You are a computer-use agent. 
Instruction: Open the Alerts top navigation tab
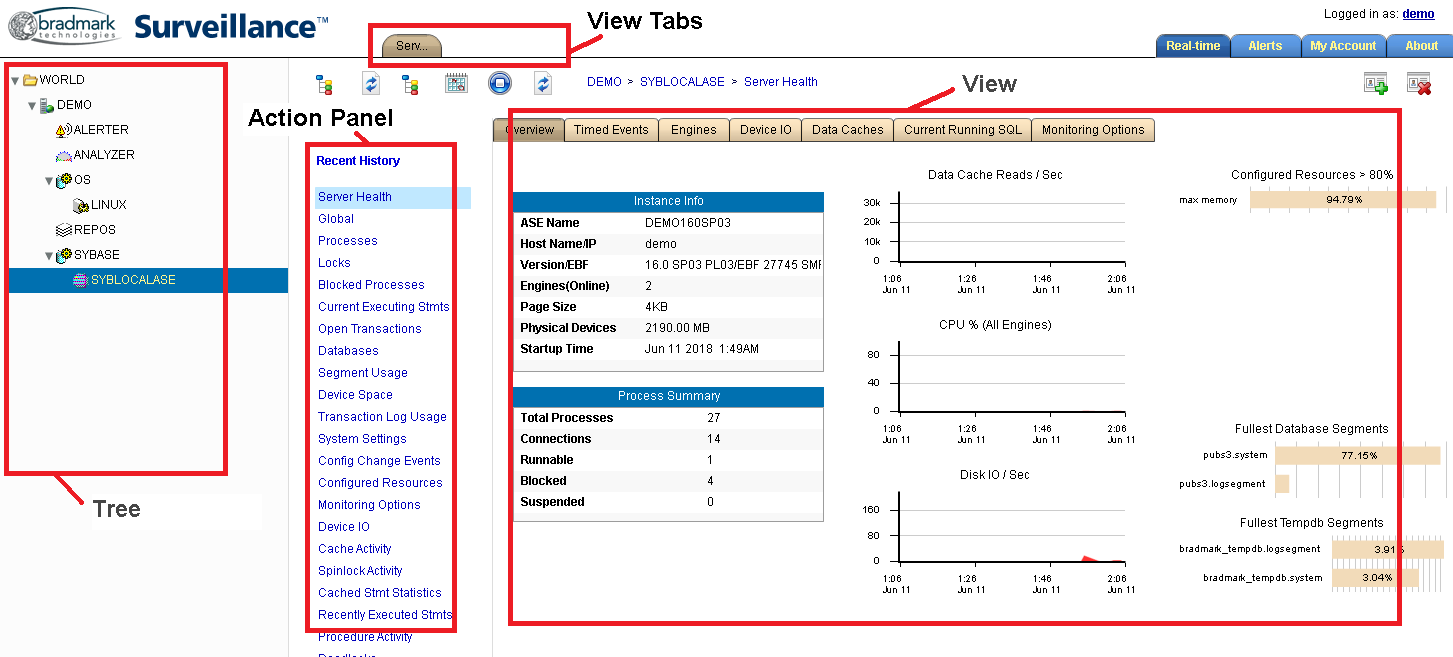coord(1264,46)
